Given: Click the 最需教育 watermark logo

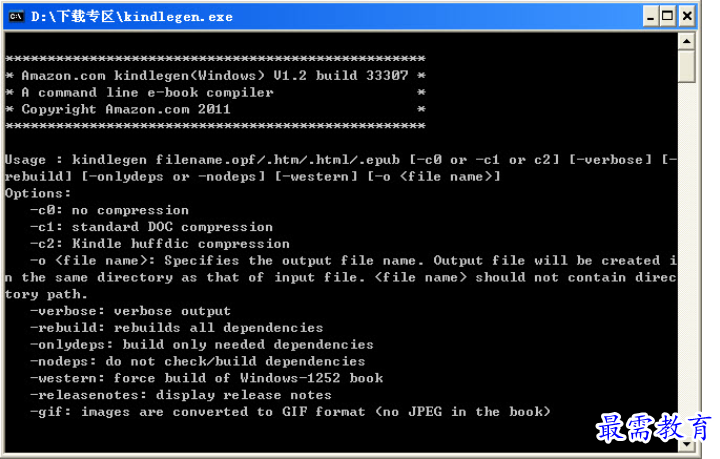Looking at the screenshot, I should pyautogui.click(x=653, y=427).
